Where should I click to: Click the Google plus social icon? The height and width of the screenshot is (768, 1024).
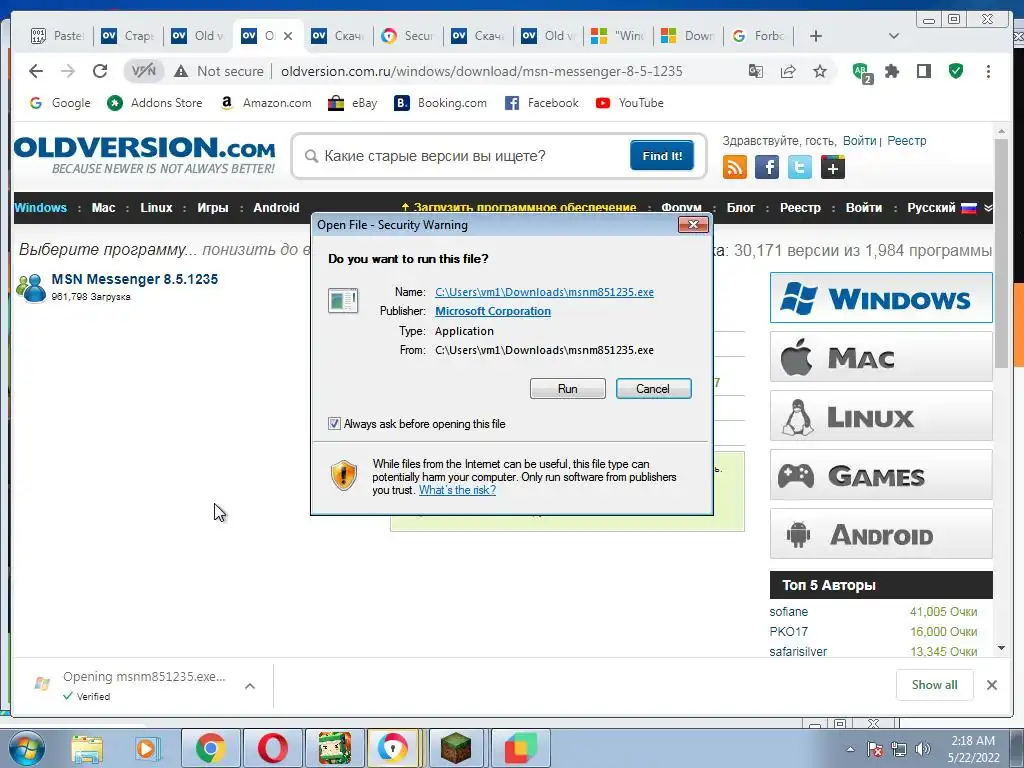click(833, 167)
